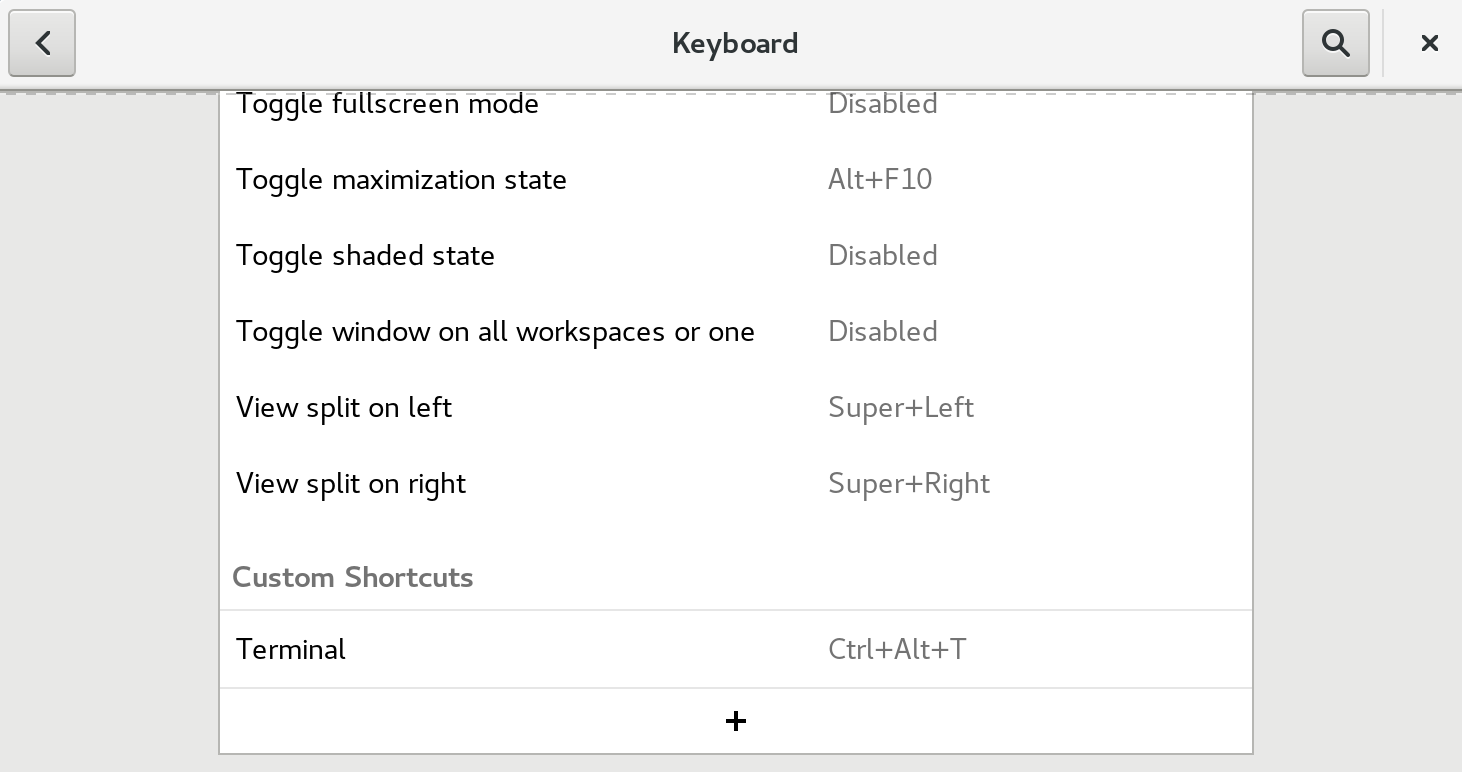This screenshot has width=1462, height=772.
Task: Select the View split on left entry
Action: click(x=736, y=408)
